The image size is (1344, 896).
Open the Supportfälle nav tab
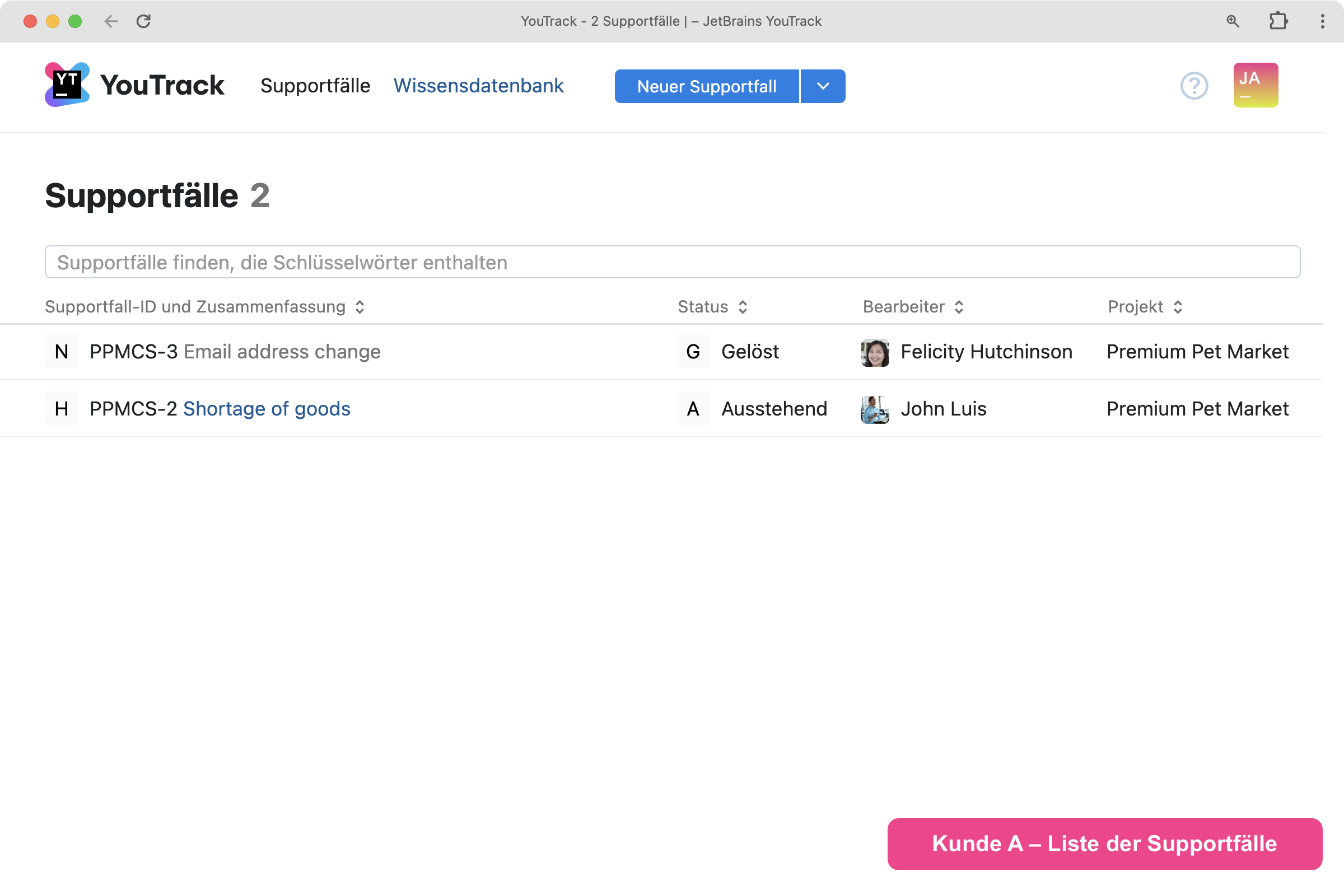point(315,86)
